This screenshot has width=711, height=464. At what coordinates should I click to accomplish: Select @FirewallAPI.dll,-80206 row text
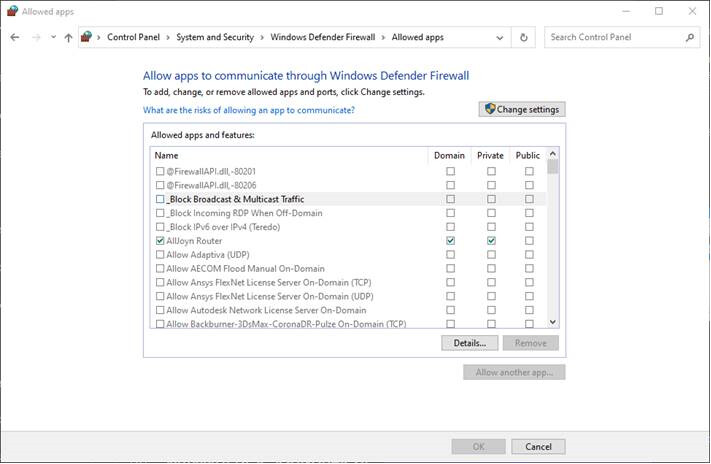211,185
